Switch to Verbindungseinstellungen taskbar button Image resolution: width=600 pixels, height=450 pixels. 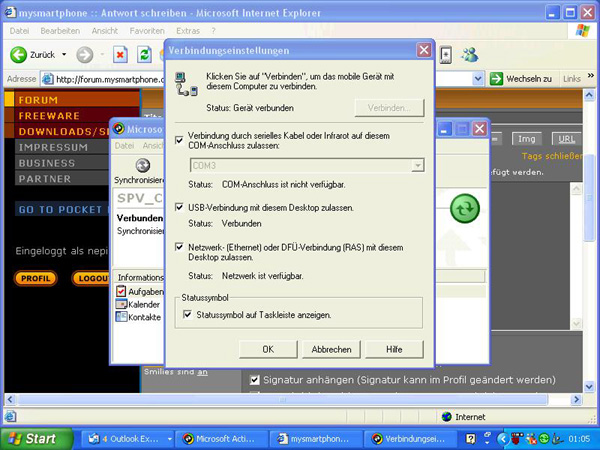(411, 439)
